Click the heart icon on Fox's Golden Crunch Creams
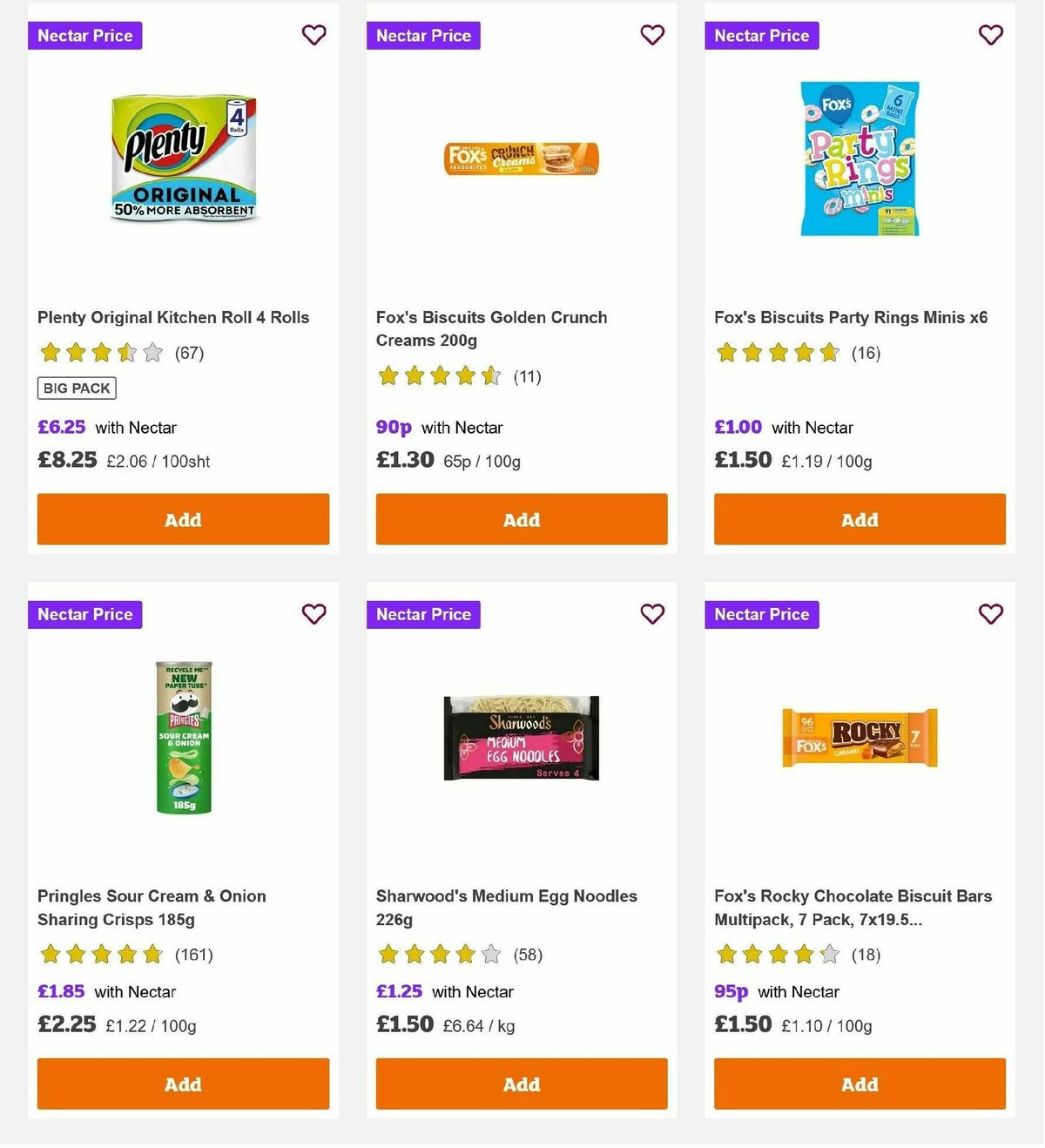The image size is (1045, 1148). [652, 35]
